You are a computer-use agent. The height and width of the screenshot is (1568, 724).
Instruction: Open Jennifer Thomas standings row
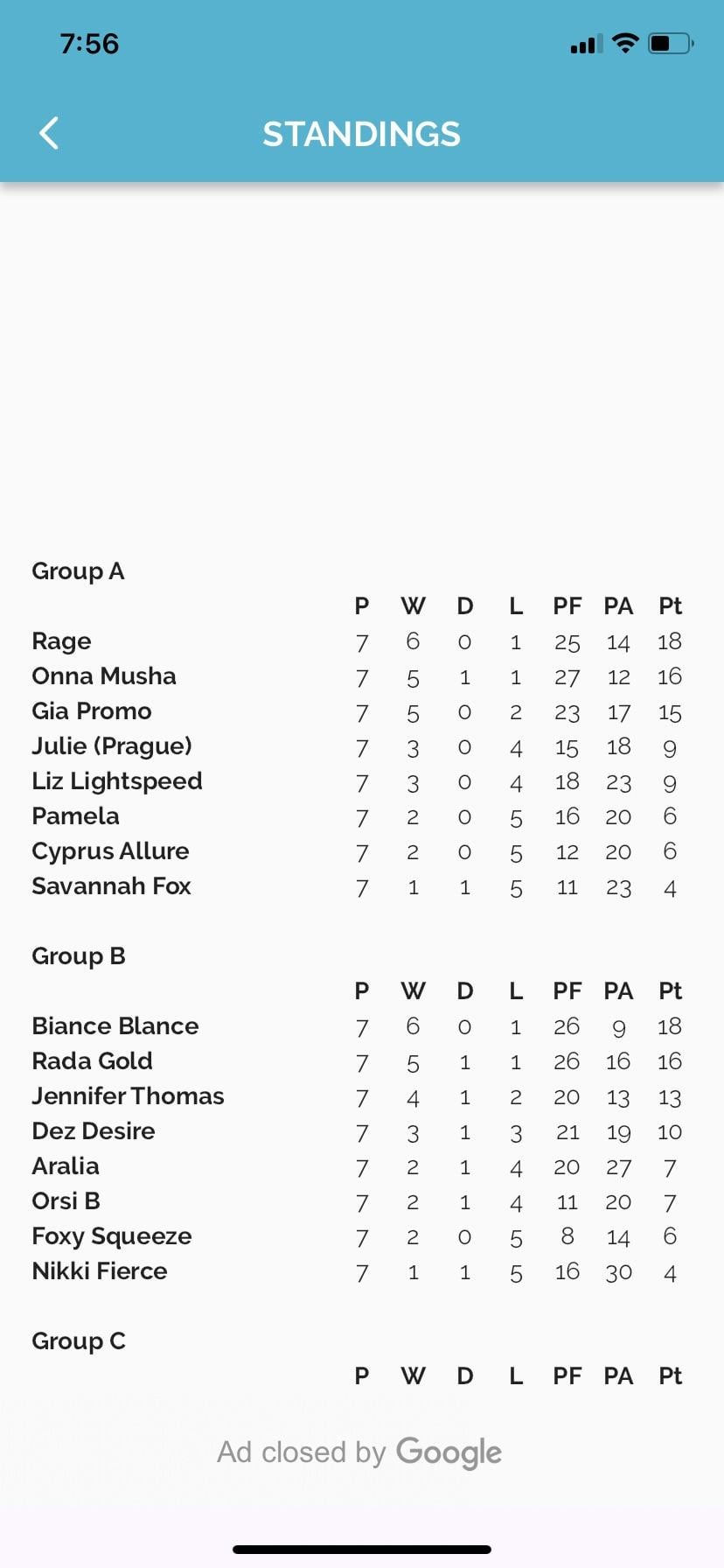(129, 1096)
